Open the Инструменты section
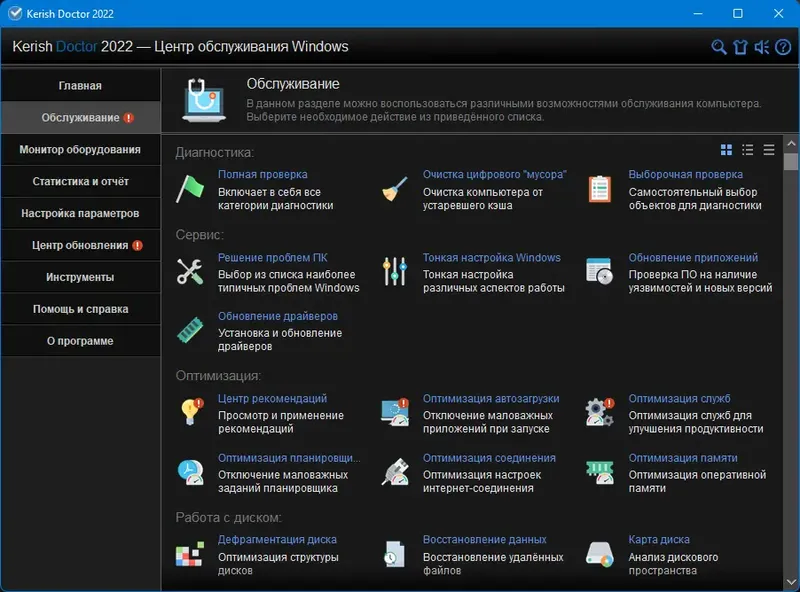This screenshot has height=592, width=800. click(x=80, y=277)
